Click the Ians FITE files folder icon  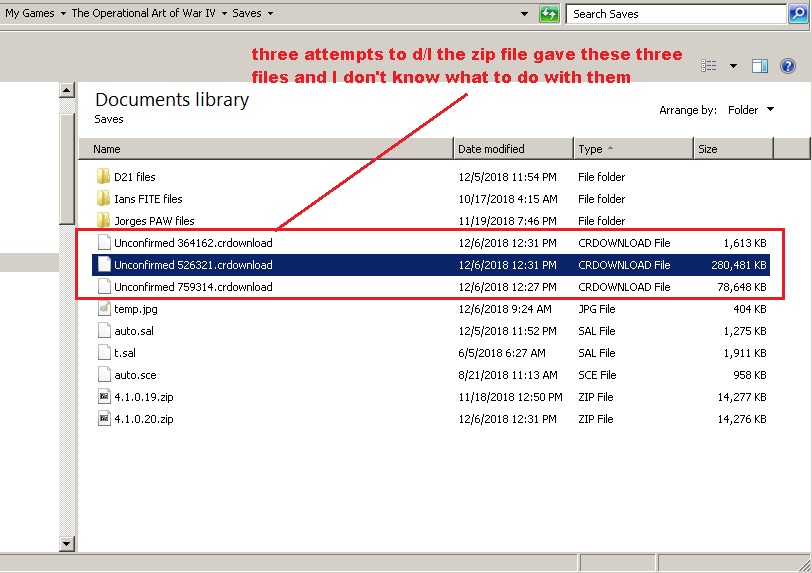pyautogui.click(x=104, y=198)
